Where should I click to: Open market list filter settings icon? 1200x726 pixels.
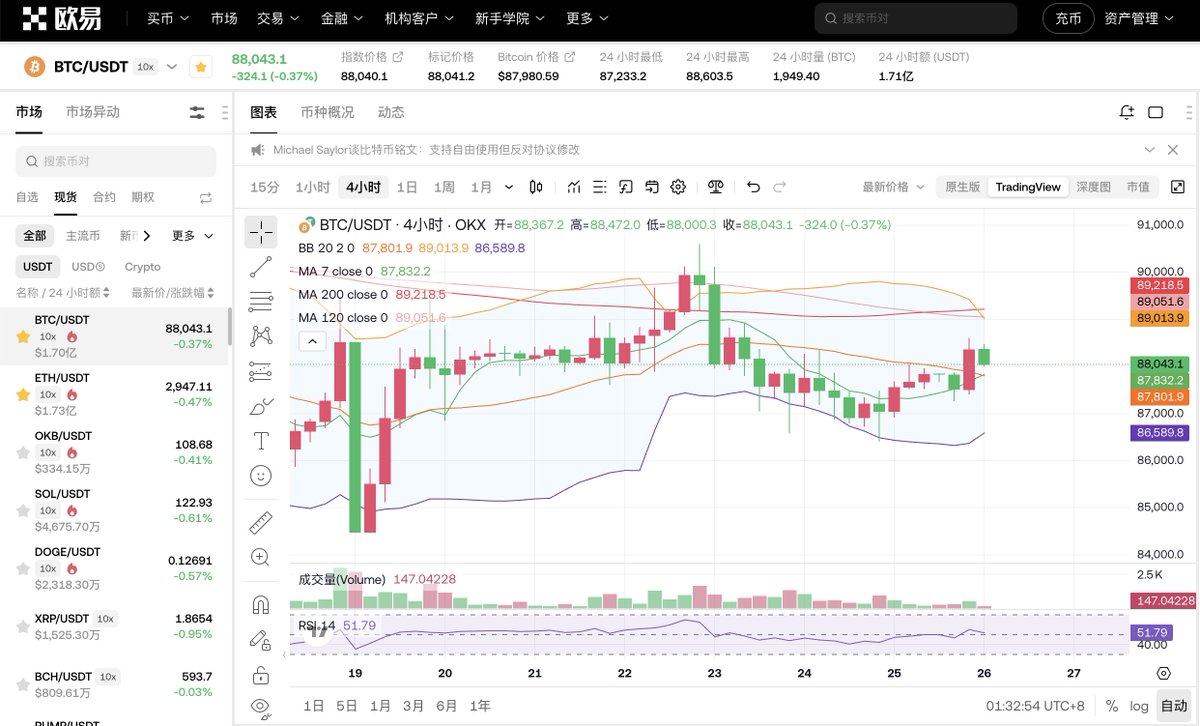pyautogui.click(x=197, y=113)
